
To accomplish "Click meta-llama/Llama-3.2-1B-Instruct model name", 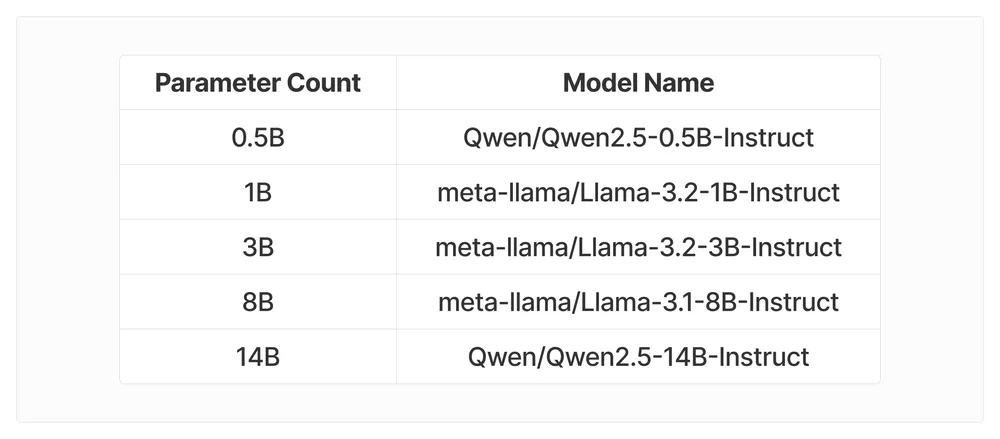I will coord(638,193).
